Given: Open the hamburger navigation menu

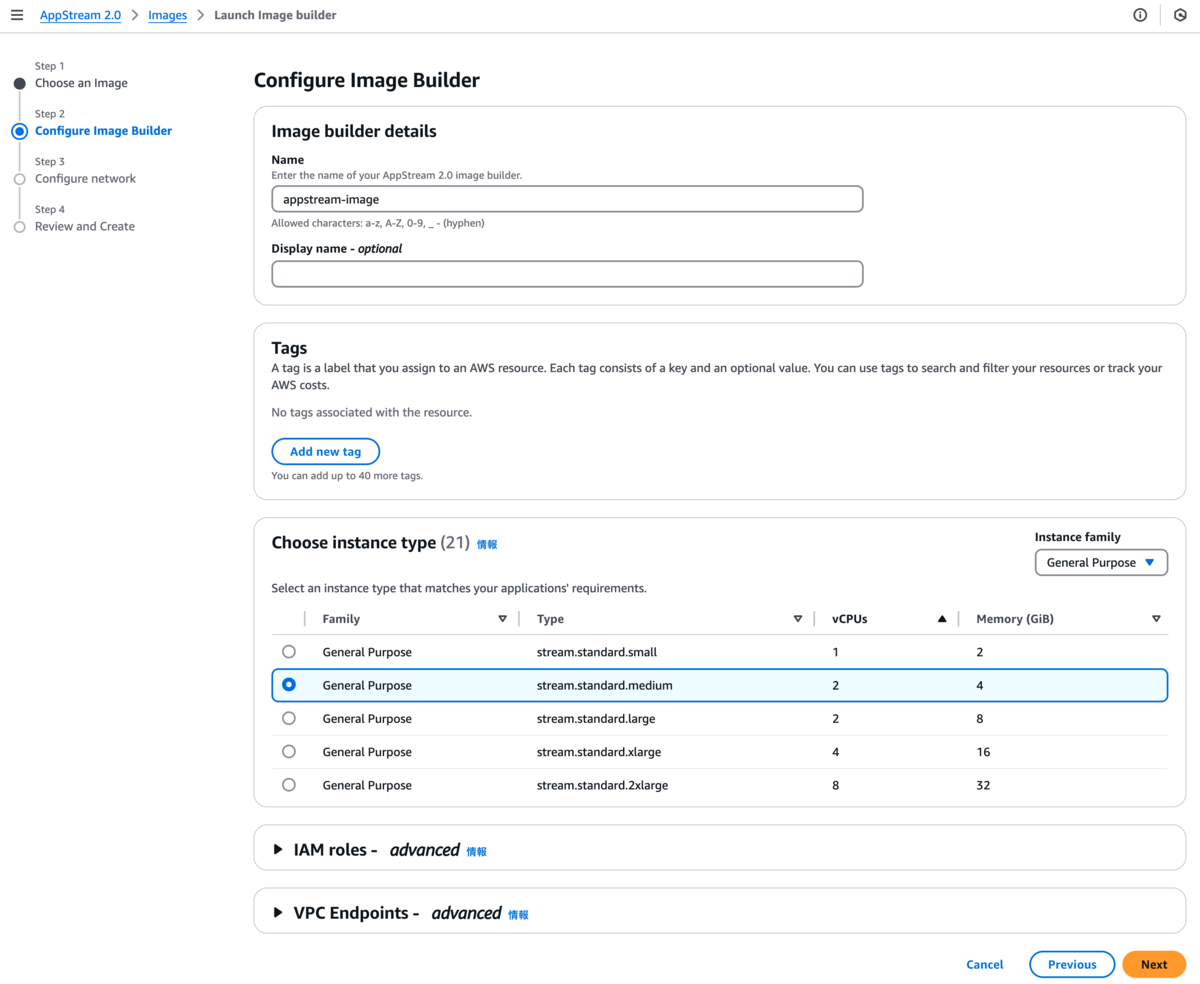Looking at the screenshot, I should (17, 15).
